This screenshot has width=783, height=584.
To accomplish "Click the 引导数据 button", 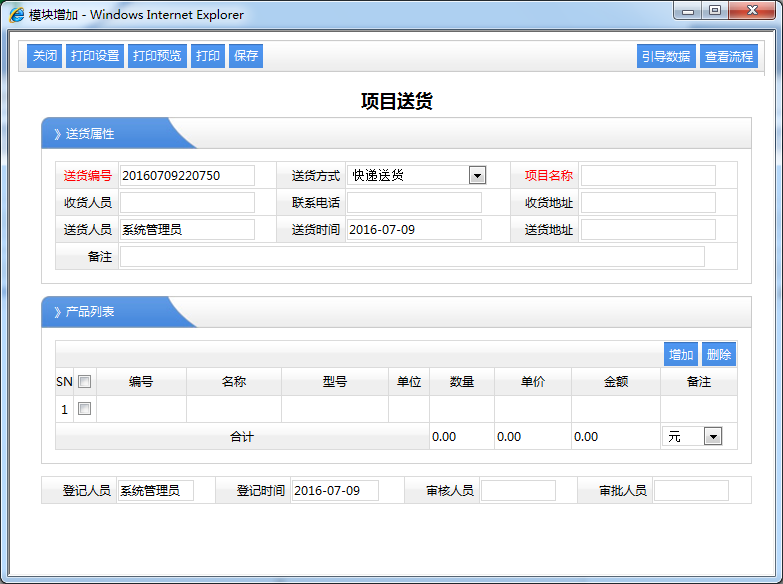I will (x=666, y=57).
